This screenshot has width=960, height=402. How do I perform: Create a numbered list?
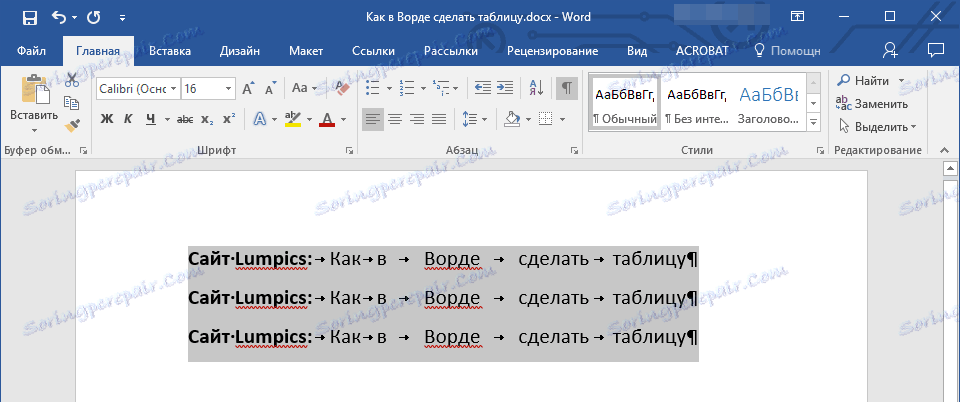[407, 89]
